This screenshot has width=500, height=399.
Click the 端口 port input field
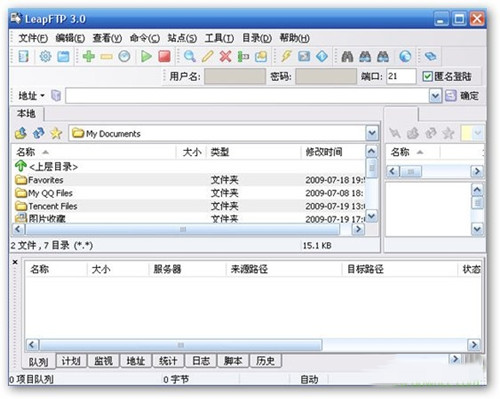pyautogui.click(x=401, y=77)
